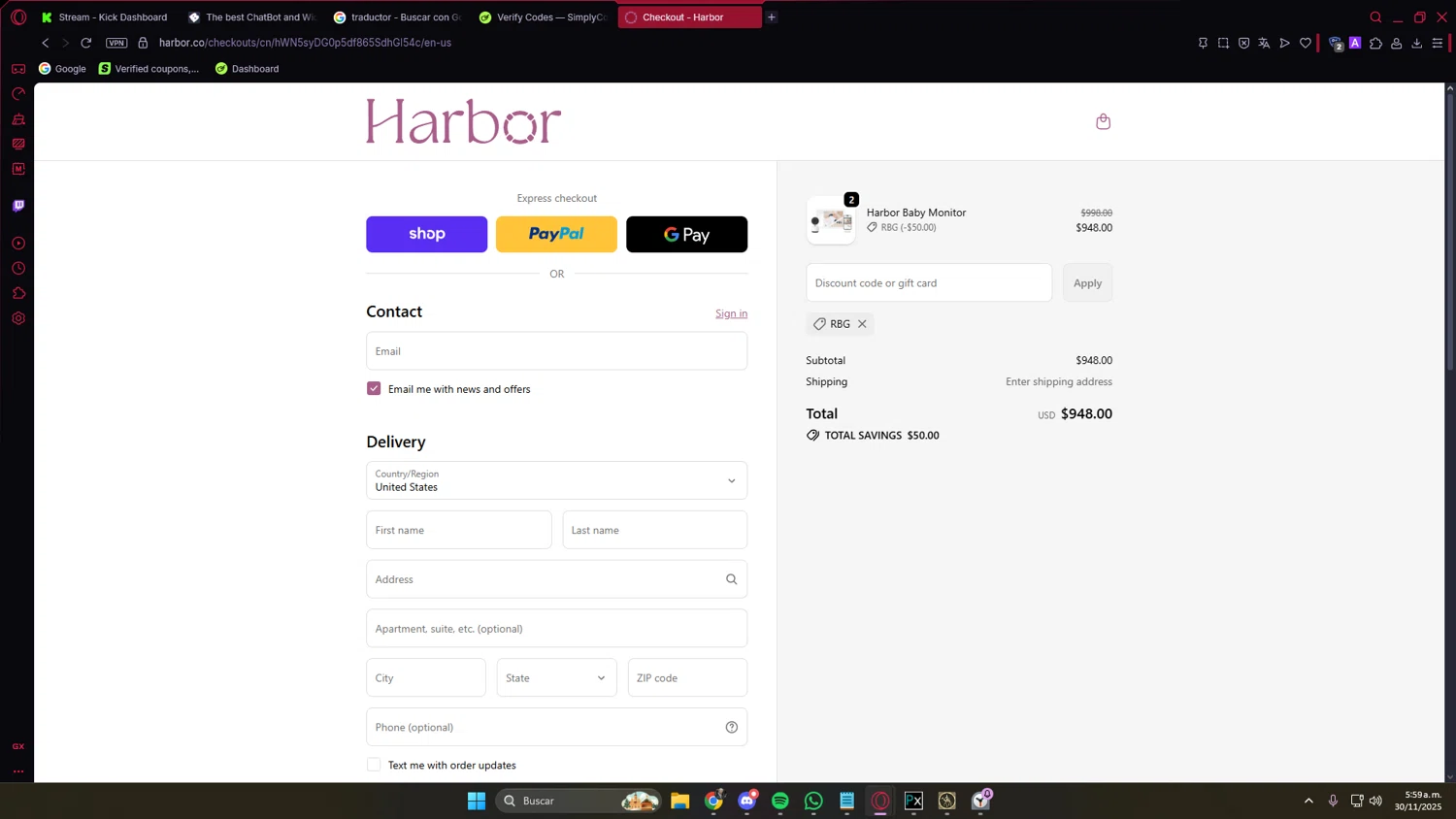Click the Windows taskbar search box
The image size is (1456, 819).
point(579,801)
